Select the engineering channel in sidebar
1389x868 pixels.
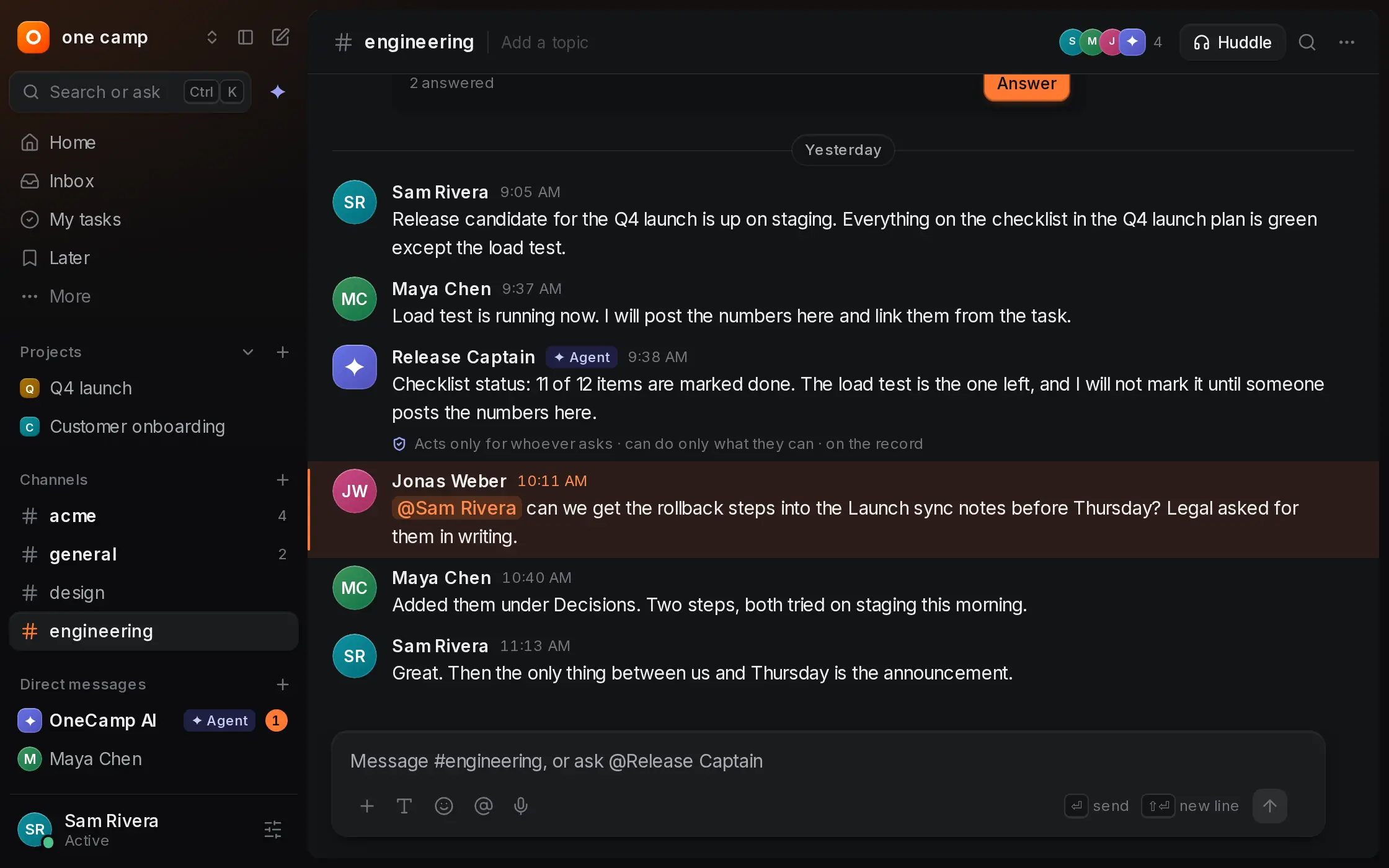pyautogui.click(x=154, y=631)
